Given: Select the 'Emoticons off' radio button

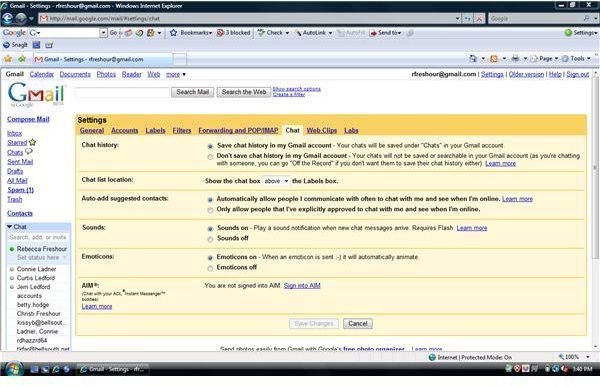Looking at the screenshot, I should point(210,268).
